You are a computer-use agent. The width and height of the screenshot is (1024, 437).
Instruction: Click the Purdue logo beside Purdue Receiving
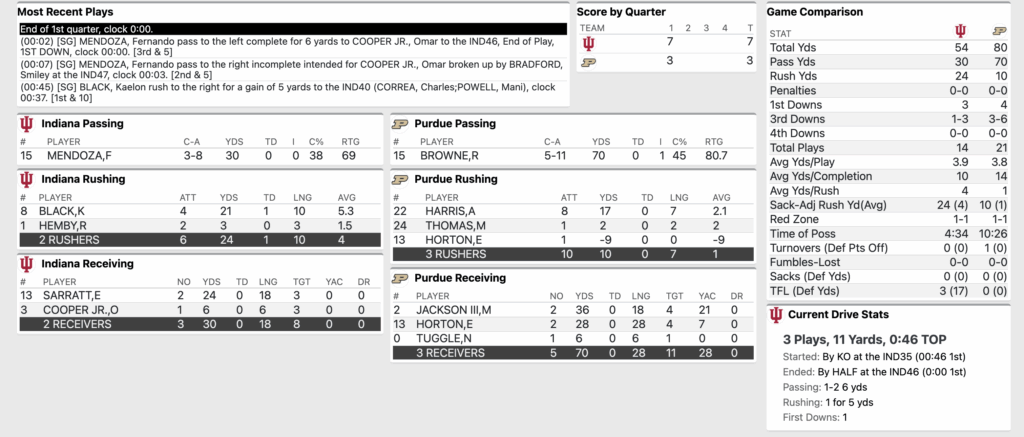click(400, 277)
